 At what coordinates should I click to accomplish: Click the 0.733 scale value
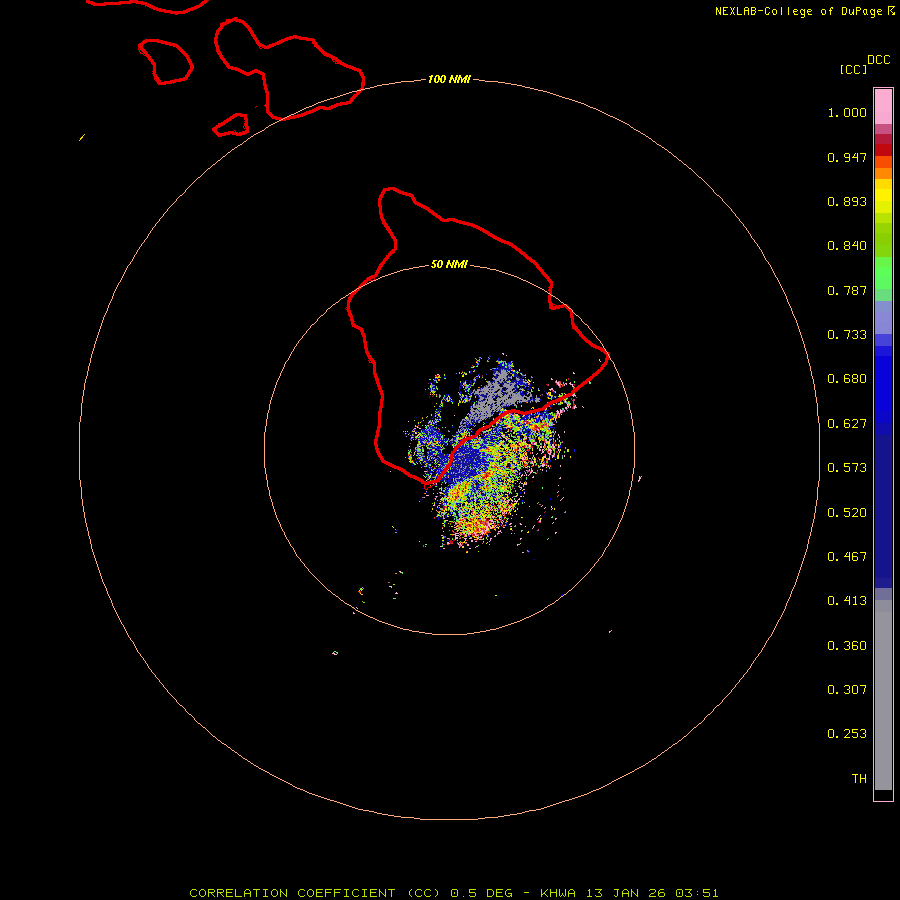(x=847, y=335)
